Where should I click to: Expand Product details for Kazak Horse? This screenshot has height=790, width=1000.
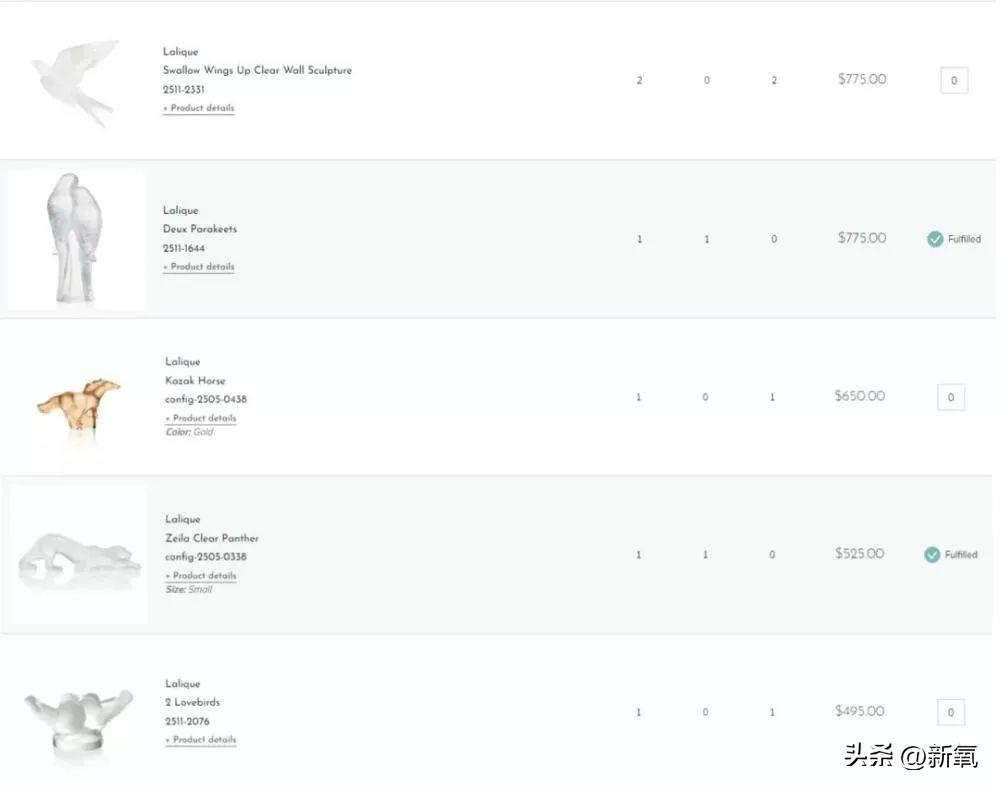[201, 418]
